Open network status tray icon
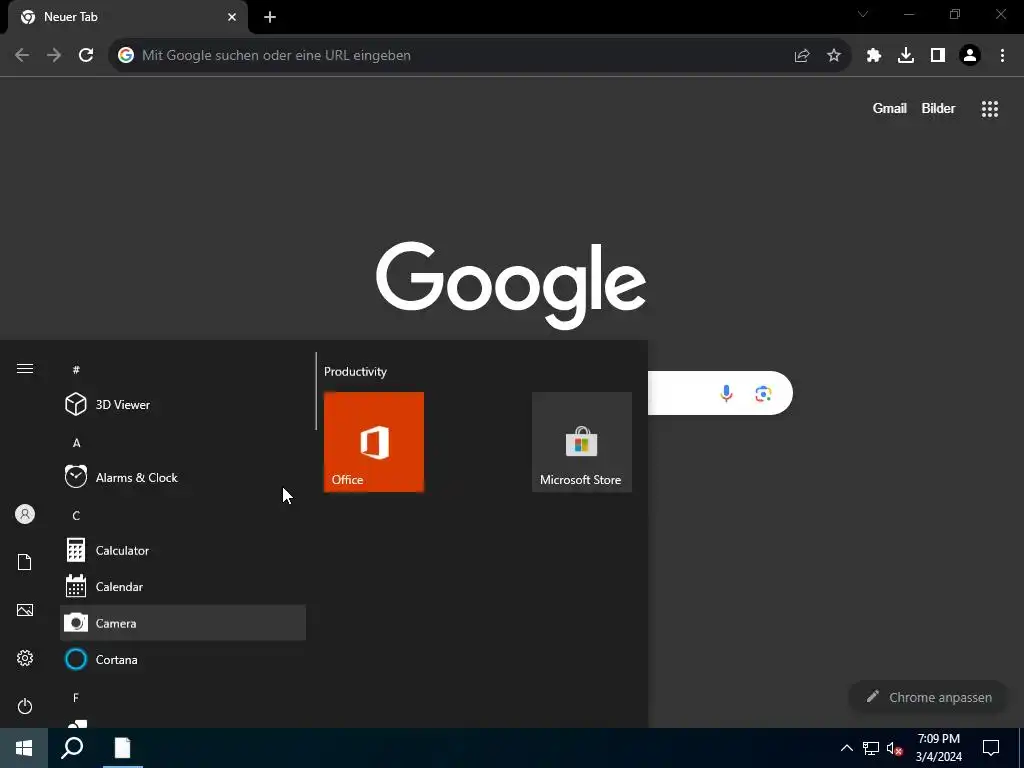 [871, 748]
